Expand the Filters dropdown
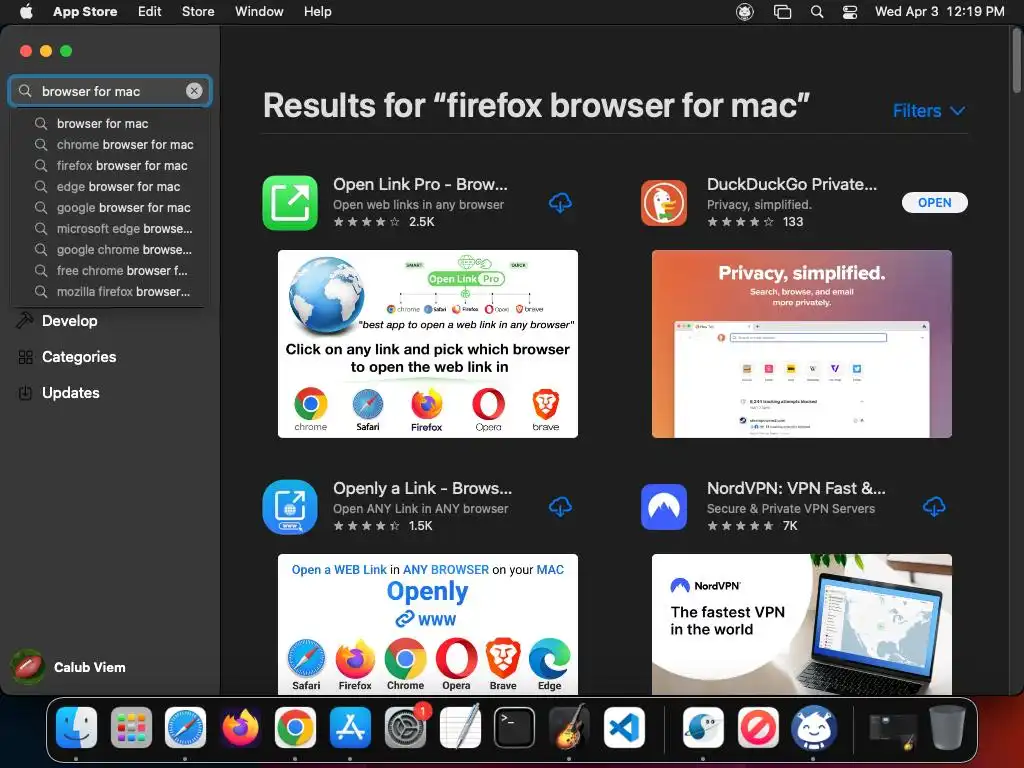Viewport: 1024px width, 768px height. tap(929, 111)
